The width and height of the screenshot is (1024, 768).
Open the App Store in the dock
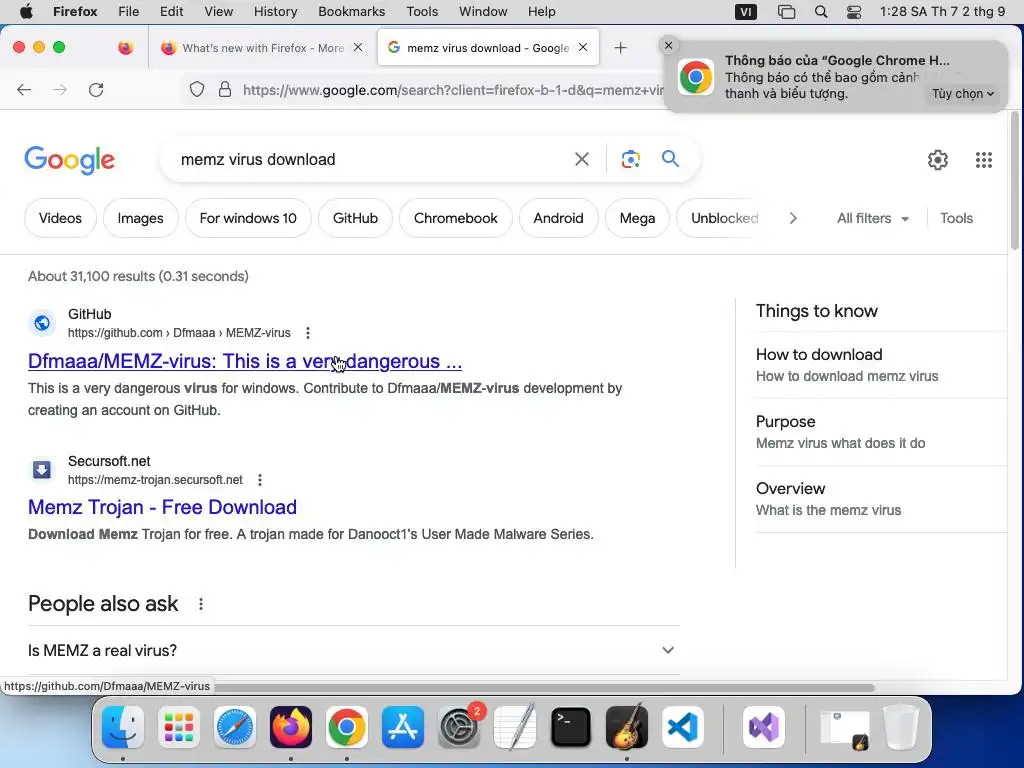[x=403, y=727]
